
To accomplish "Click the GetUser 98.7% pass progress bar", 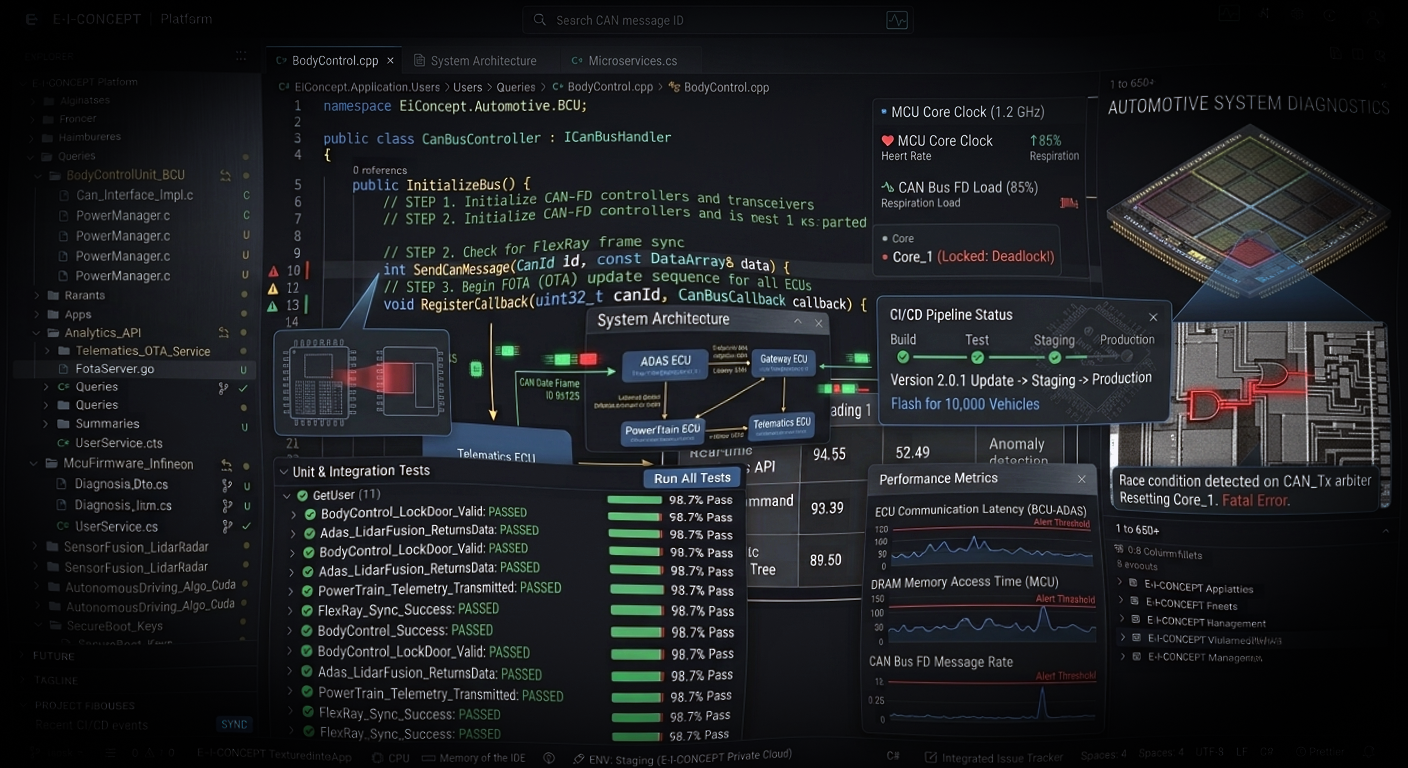I will 635,499.
